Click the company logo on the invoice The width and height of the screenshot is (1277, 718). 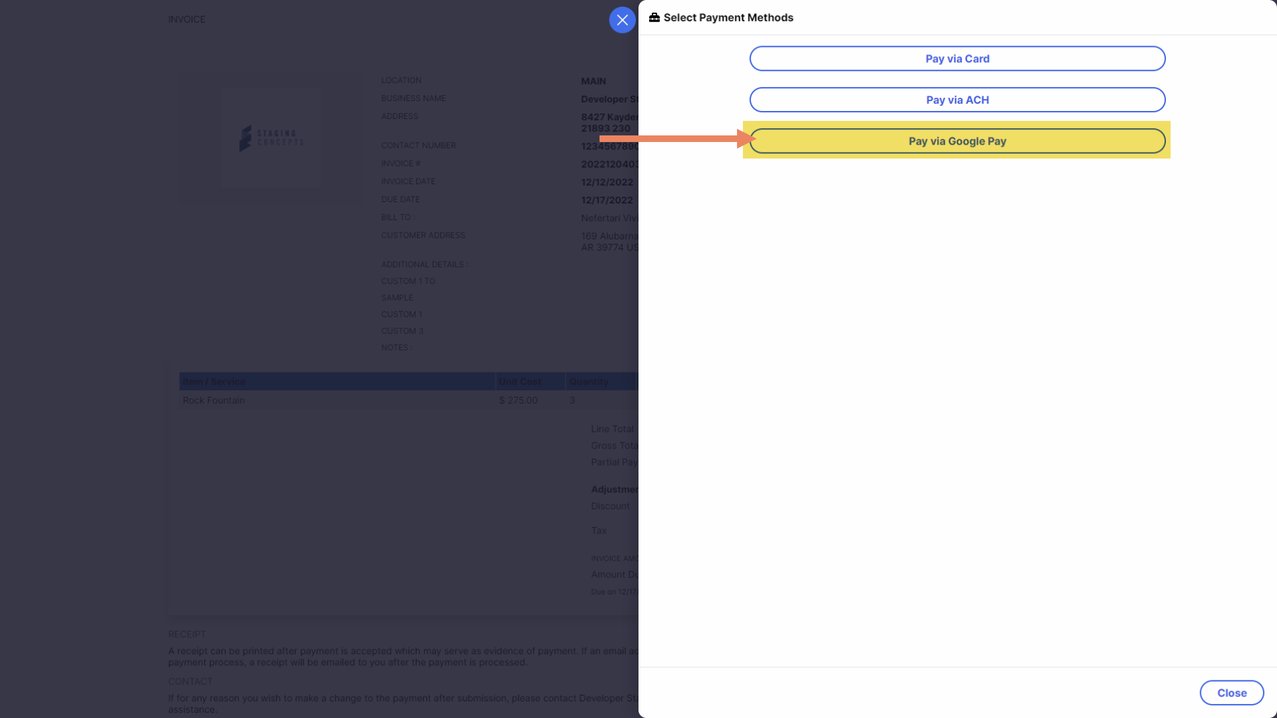point(271,138)
